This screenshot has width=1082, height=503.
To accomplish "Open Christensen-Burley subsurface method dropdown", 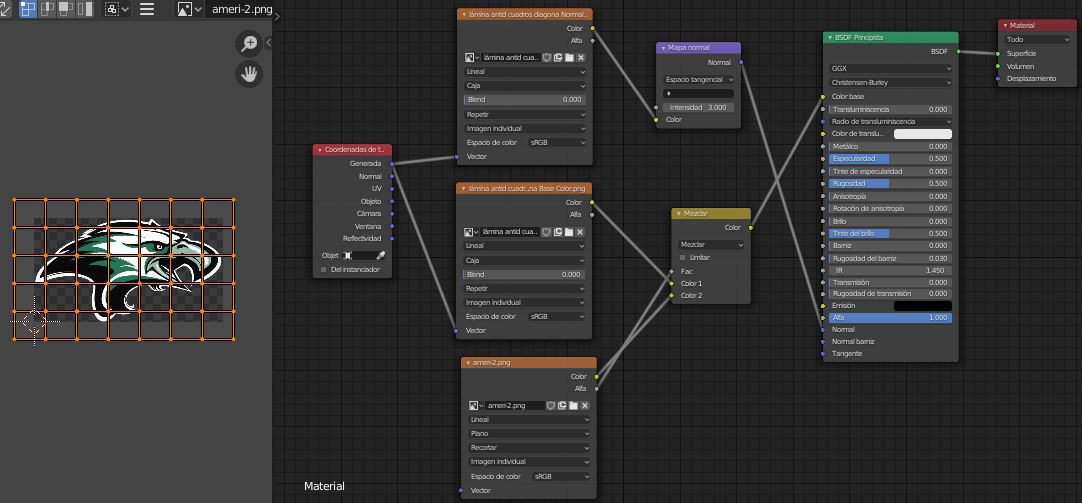I will click(890, 83).
